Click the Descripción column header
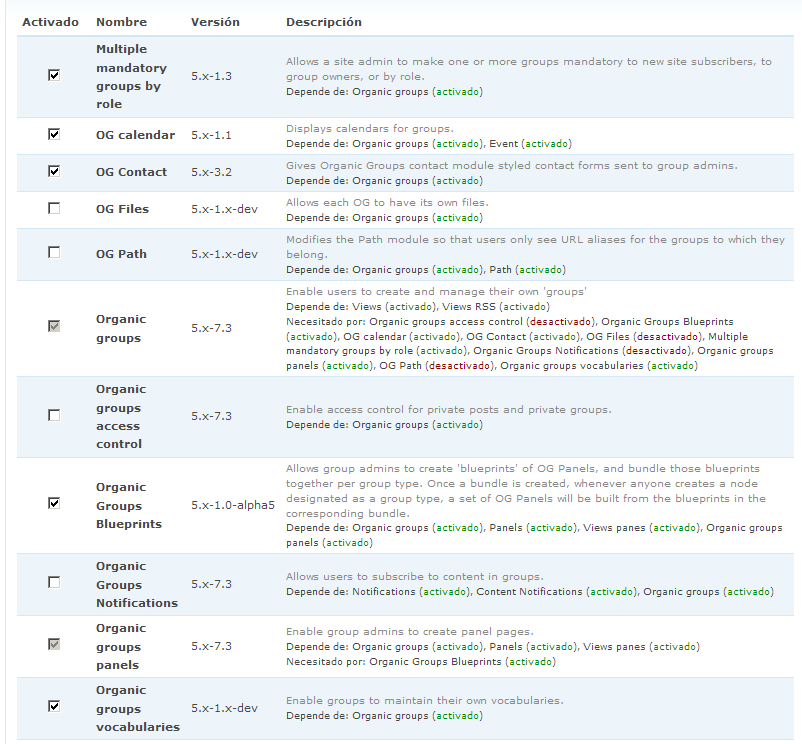This screenshot has width=802, height=744. click(324, 22)
